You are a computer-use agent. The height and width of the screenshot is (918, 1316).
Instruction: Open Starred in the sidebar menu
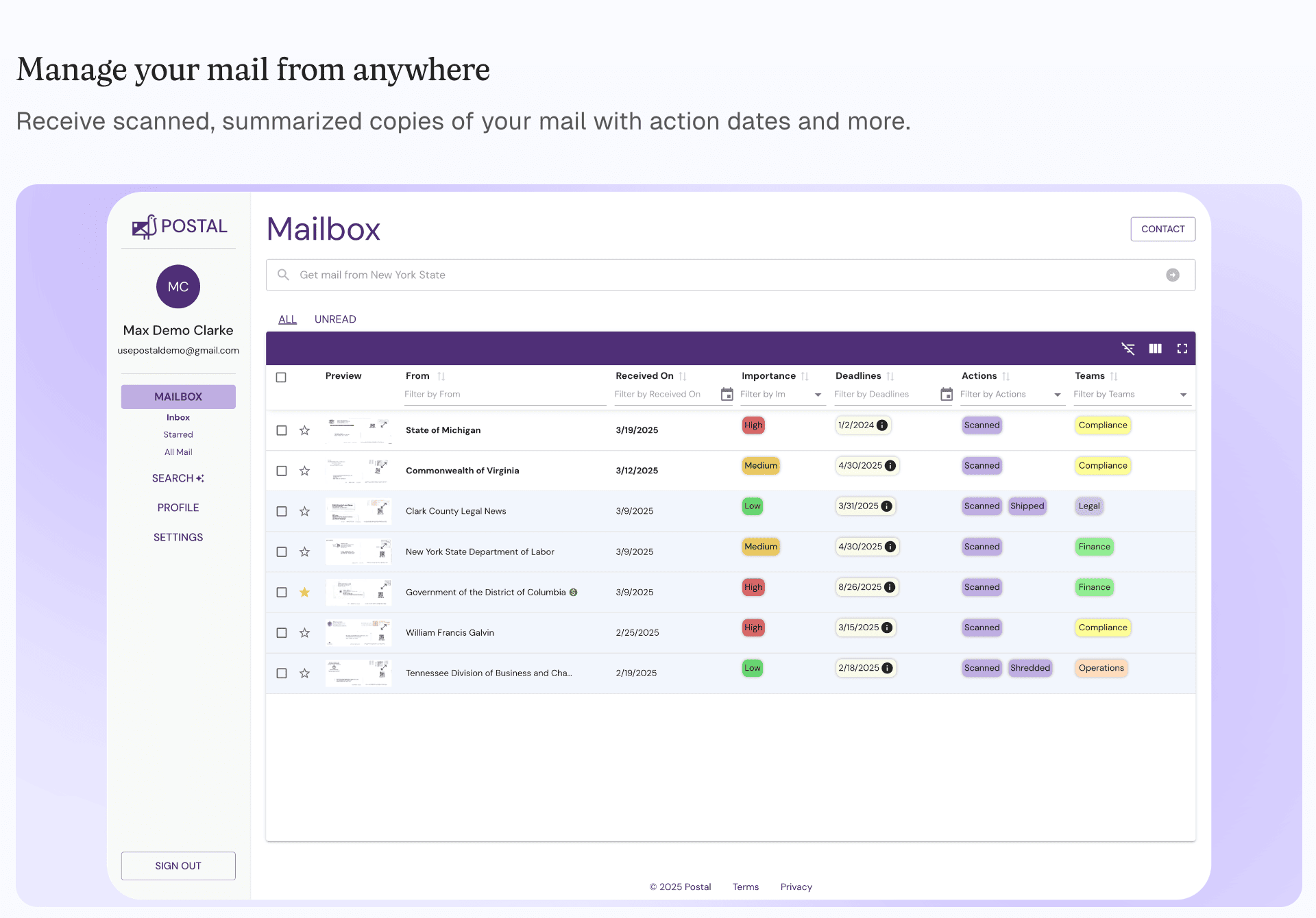pos(178,434)
